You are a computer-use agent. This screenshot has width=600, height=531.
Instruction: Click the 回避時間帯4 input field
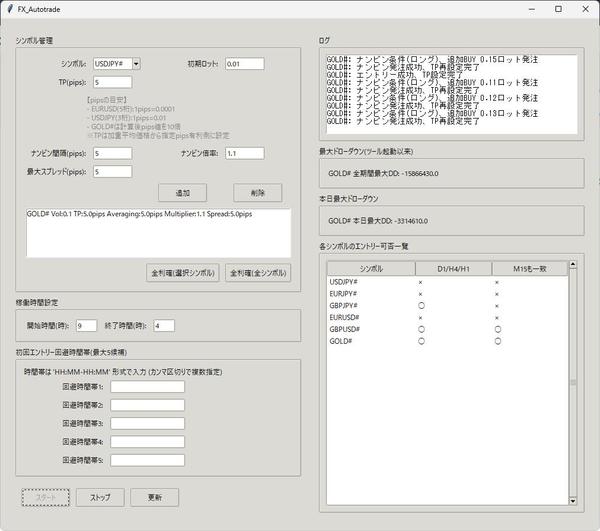tap(147, 442)
